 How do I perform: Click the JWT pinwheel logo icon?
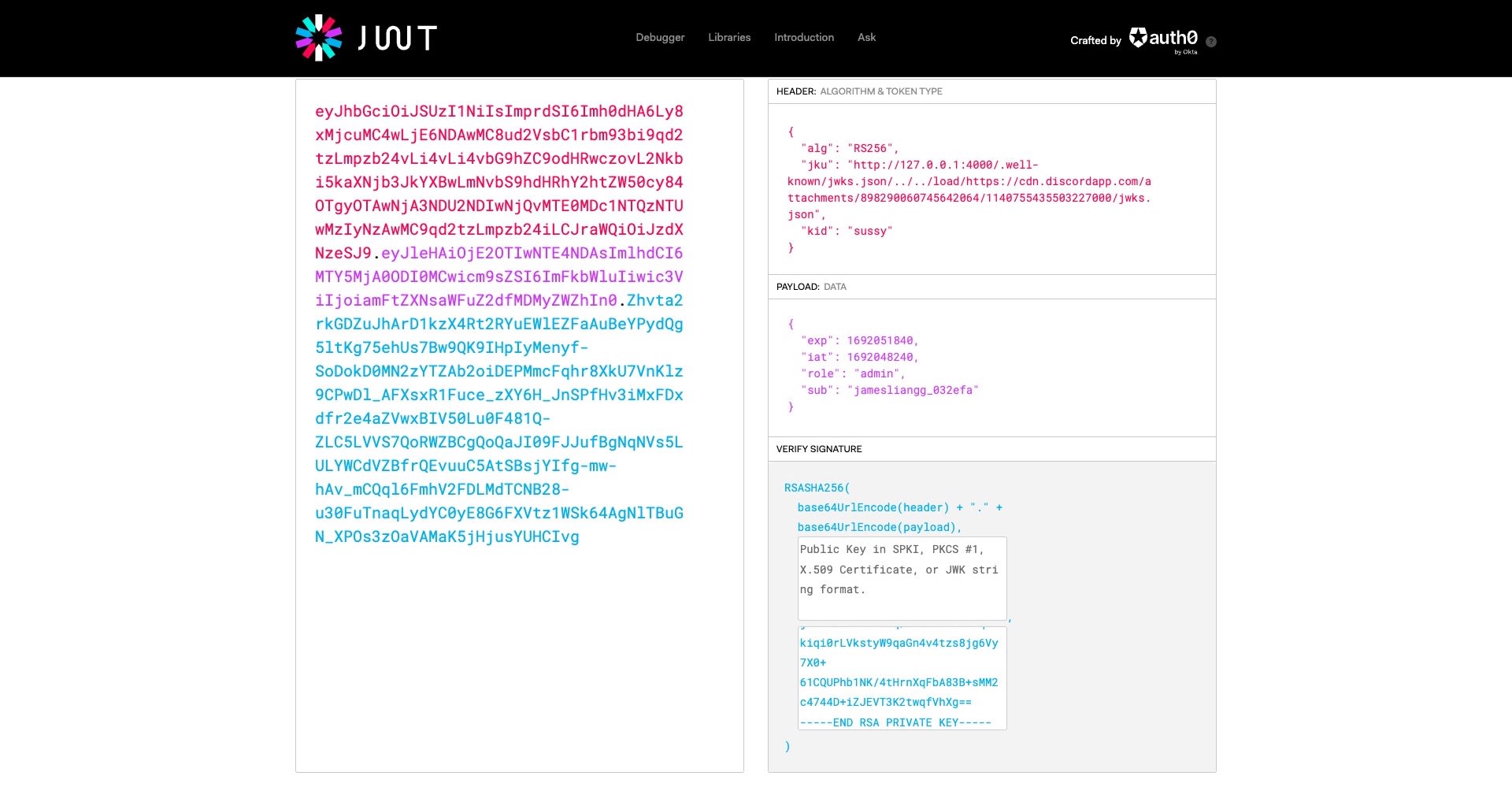[x=318, y=38]
